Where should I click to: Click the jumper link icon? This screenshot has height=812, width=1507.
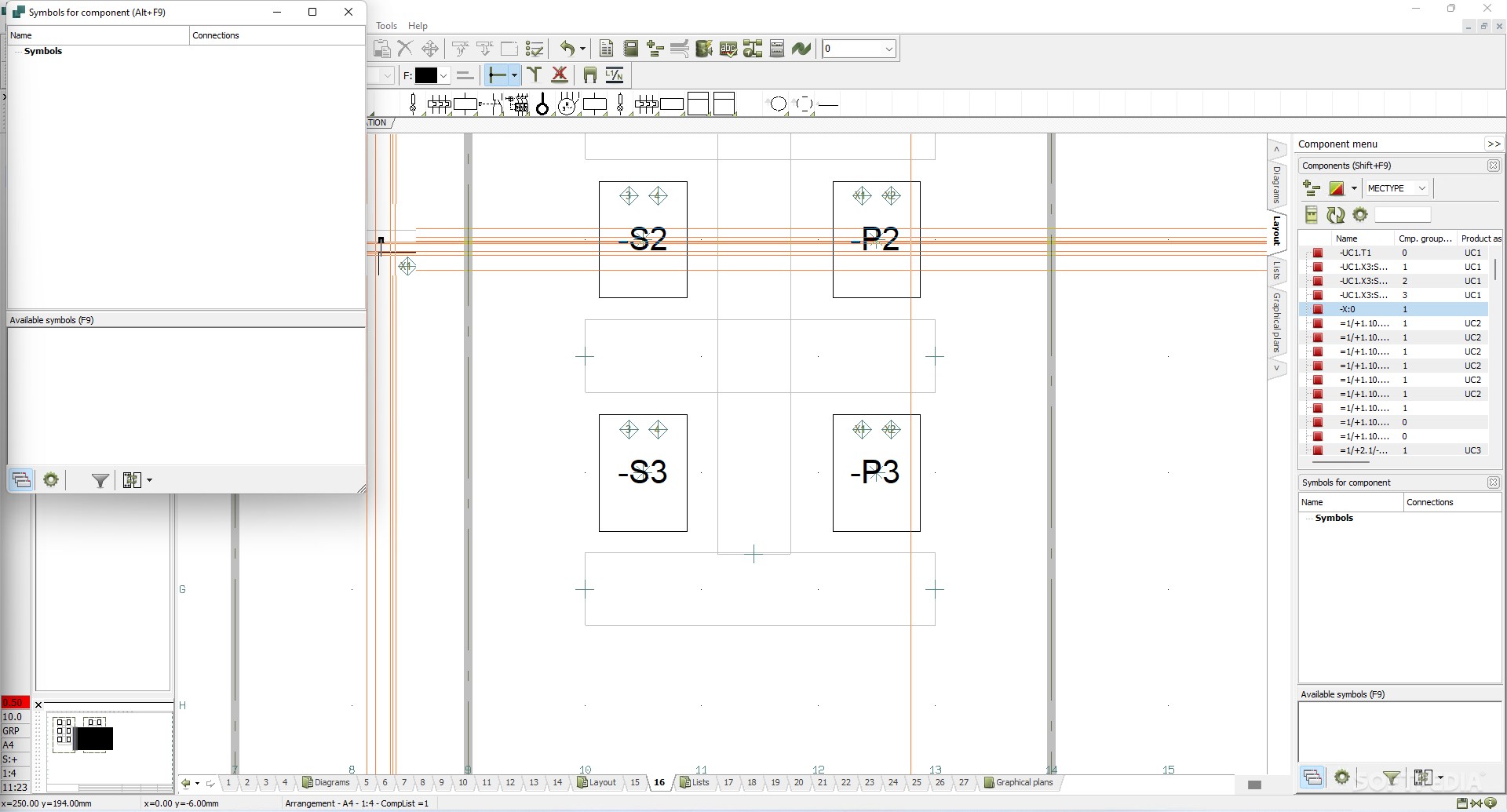(590, 75)
